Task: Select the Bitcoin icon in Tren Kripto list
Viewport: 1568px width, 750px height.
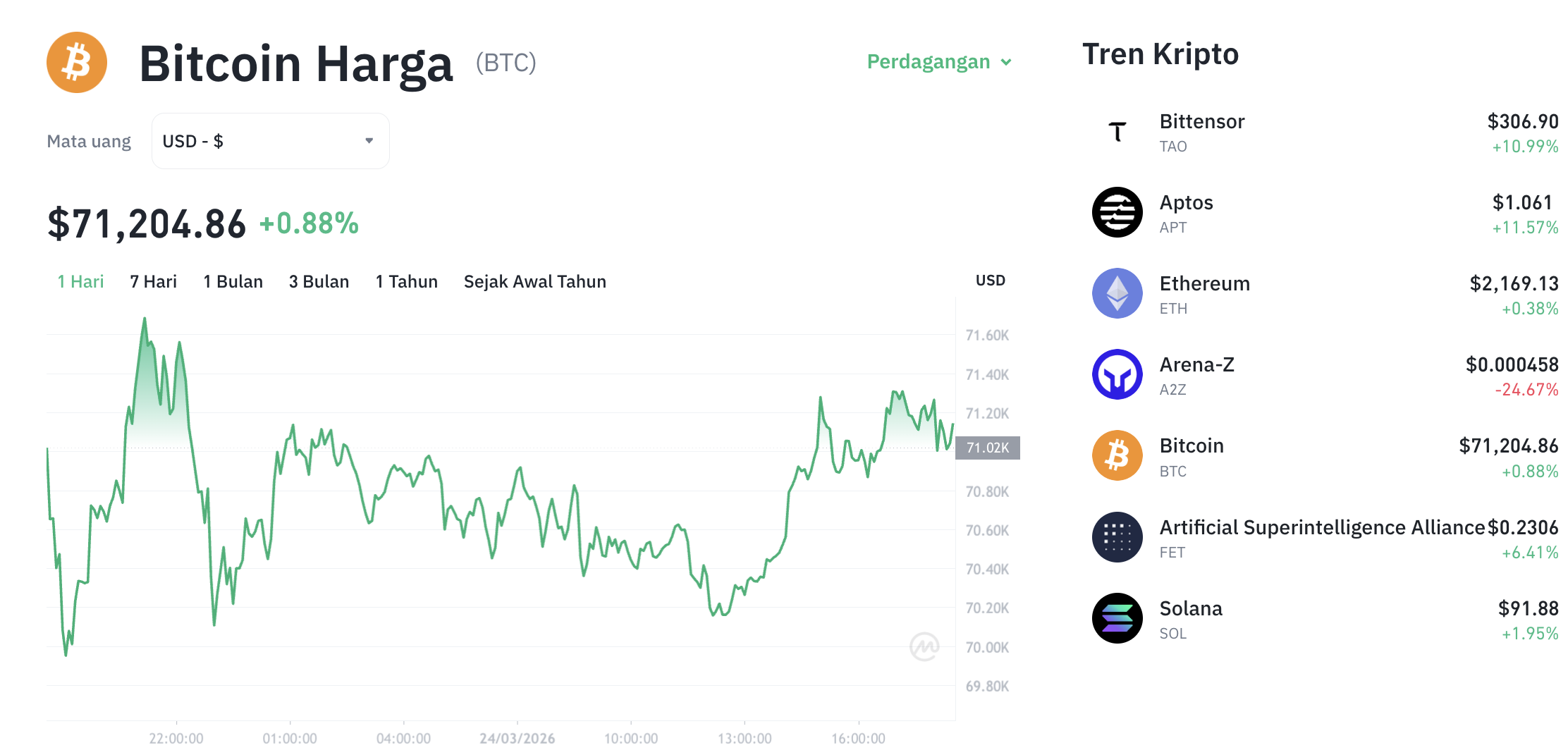Action: [x=1117, y=456]
